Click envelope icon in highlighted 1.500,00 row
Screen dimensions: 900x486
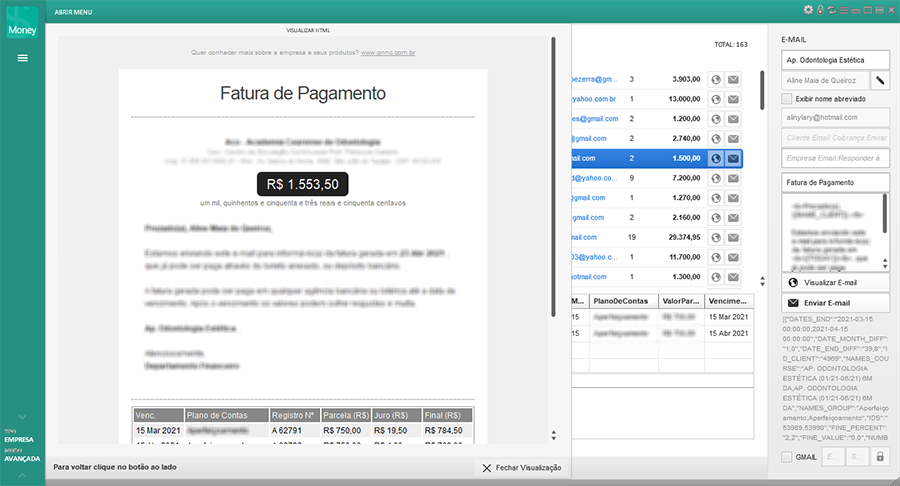click(x=733, y=158)
